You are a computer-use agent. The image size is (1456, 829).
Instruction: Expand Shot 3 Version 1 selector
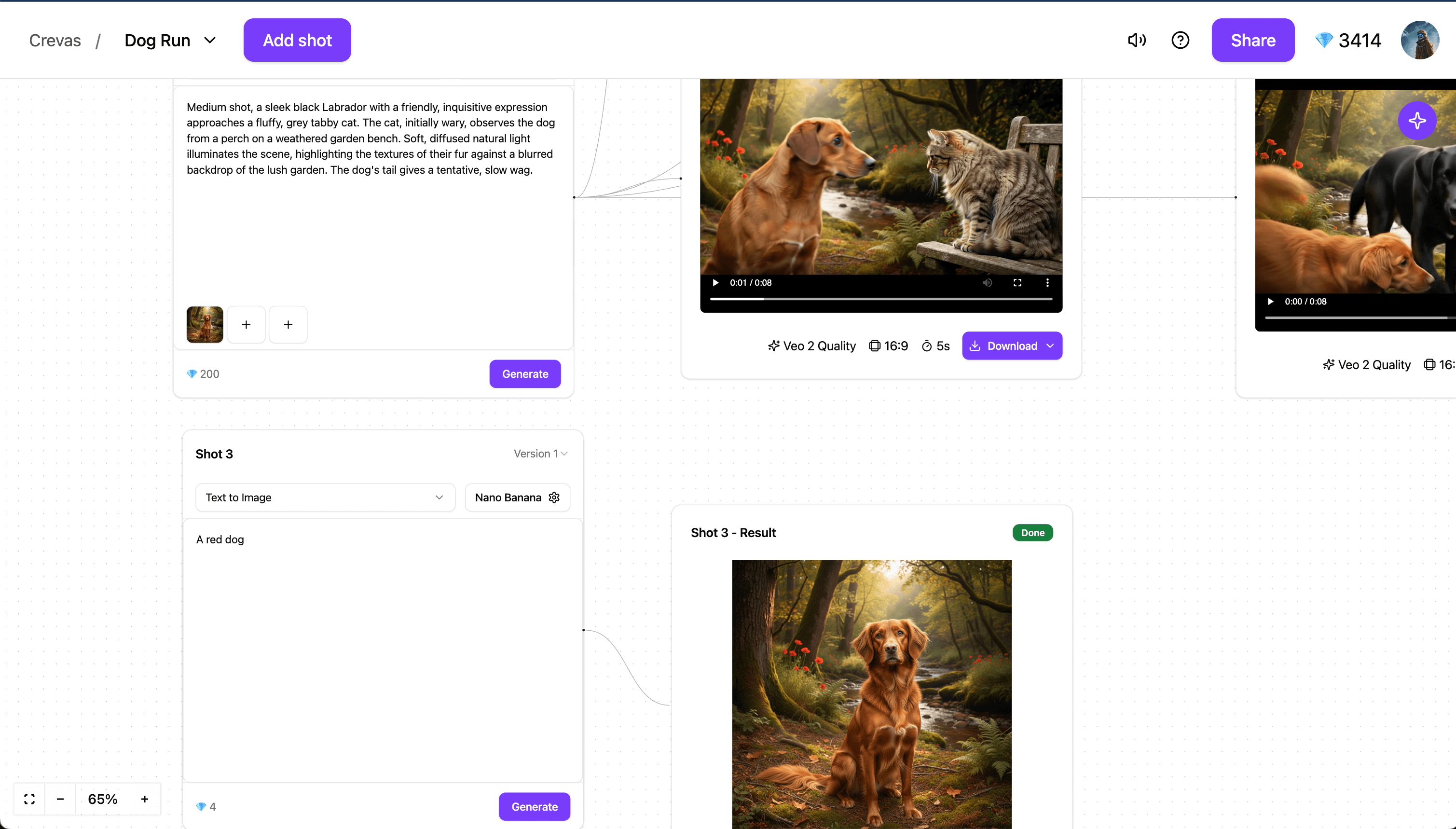pyautogui.click(x=540, y=453)
